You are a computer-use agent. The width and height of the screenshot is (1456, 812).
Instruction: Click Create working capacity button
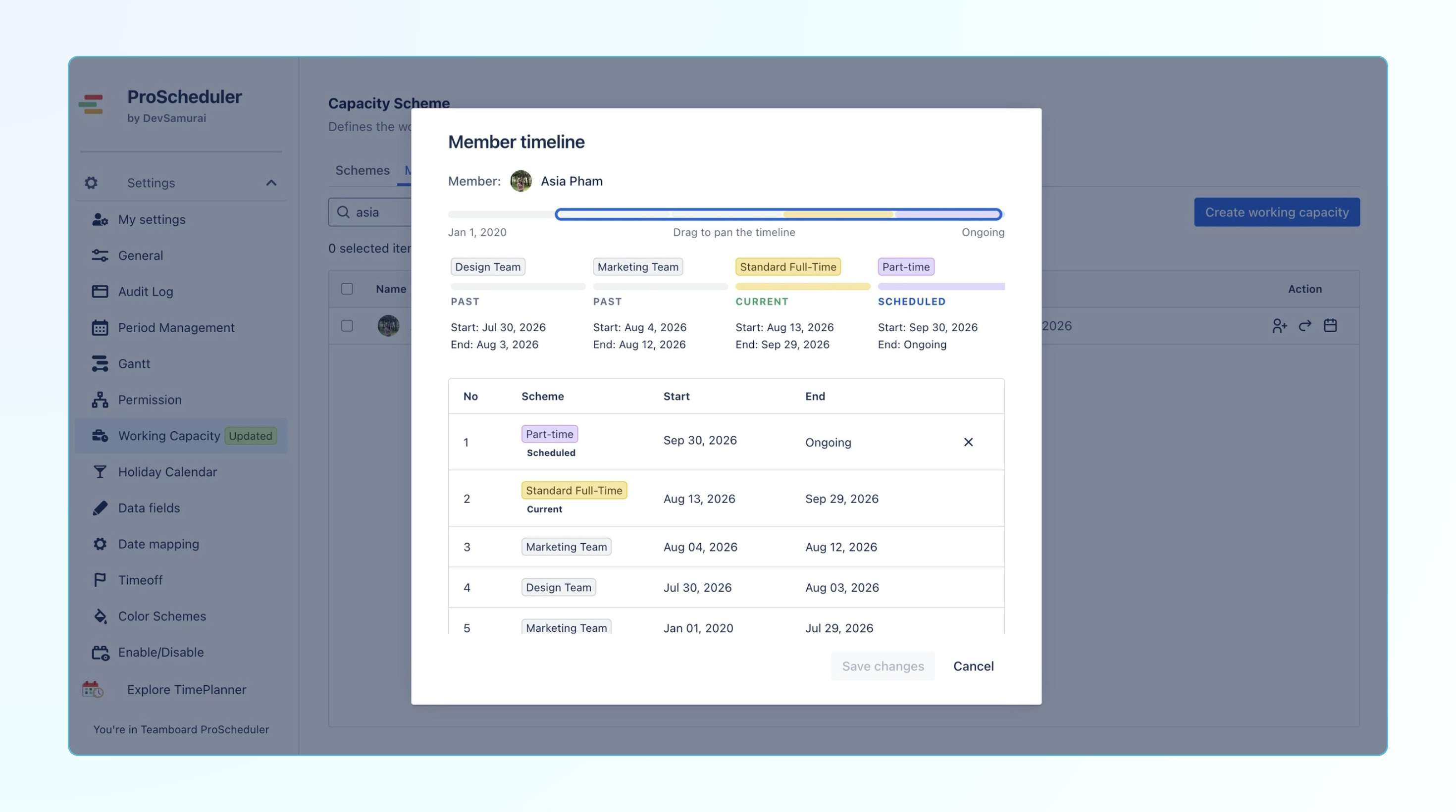pyautogui.click(x=1277, y=212)
